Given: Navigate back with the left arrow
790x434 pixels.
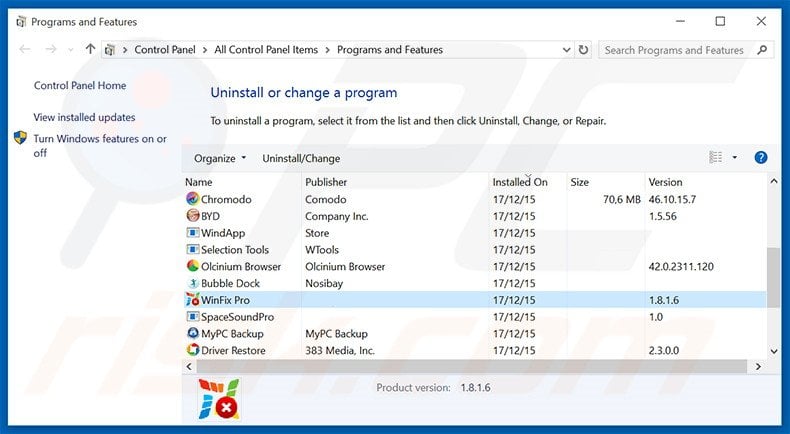Looking at the screenshot, I should click(25, 49).
